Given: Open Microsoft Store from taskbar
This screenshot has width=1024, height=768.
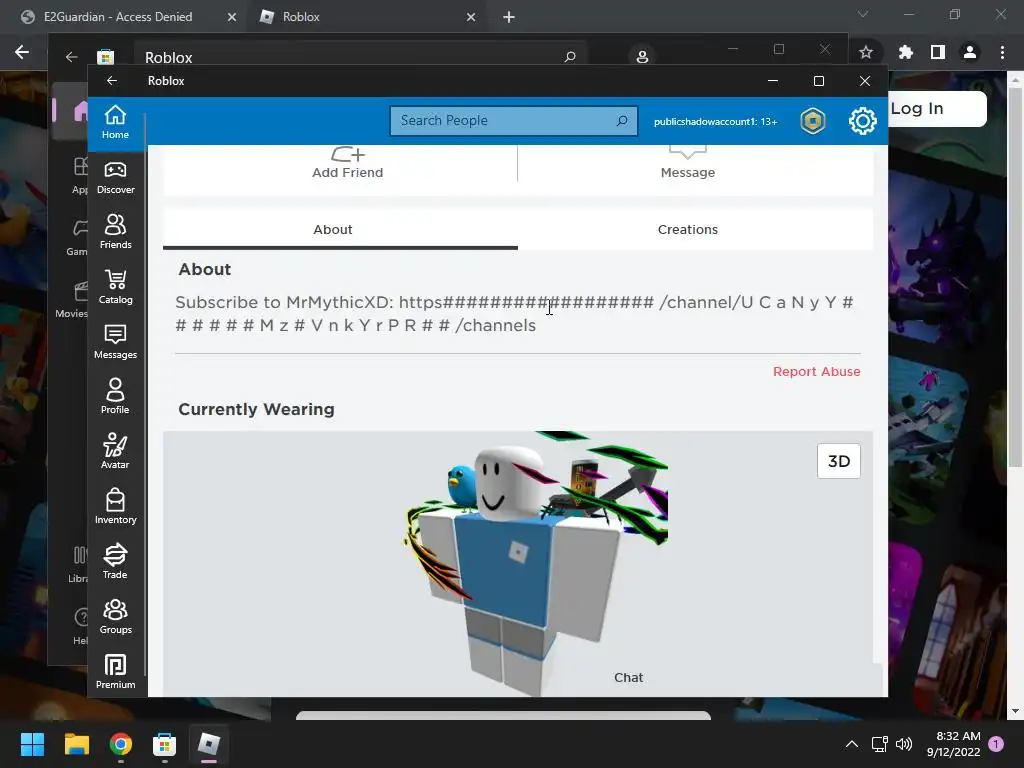Looking at the screenshot, I should (x=165, y=744).
